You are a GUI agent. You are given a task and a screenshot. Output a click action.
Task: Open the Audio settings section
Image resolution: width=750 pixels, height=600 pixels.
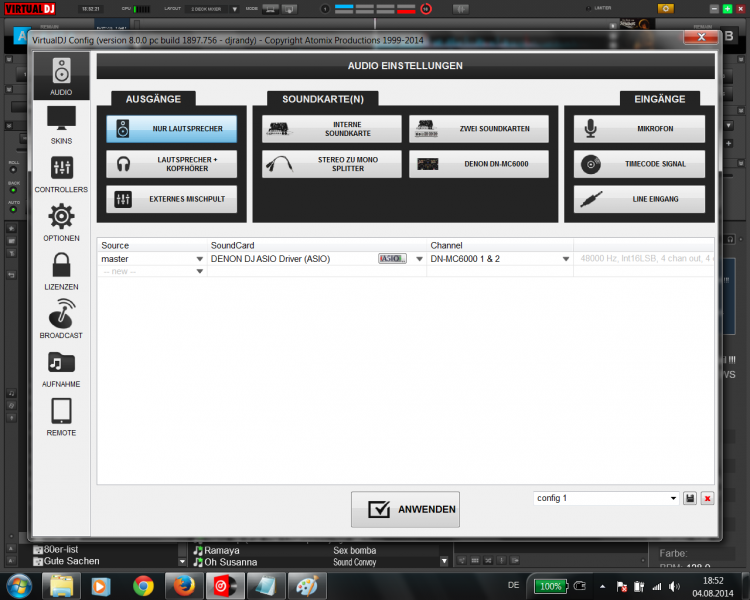pyautogui.click(x=61, y=77)
